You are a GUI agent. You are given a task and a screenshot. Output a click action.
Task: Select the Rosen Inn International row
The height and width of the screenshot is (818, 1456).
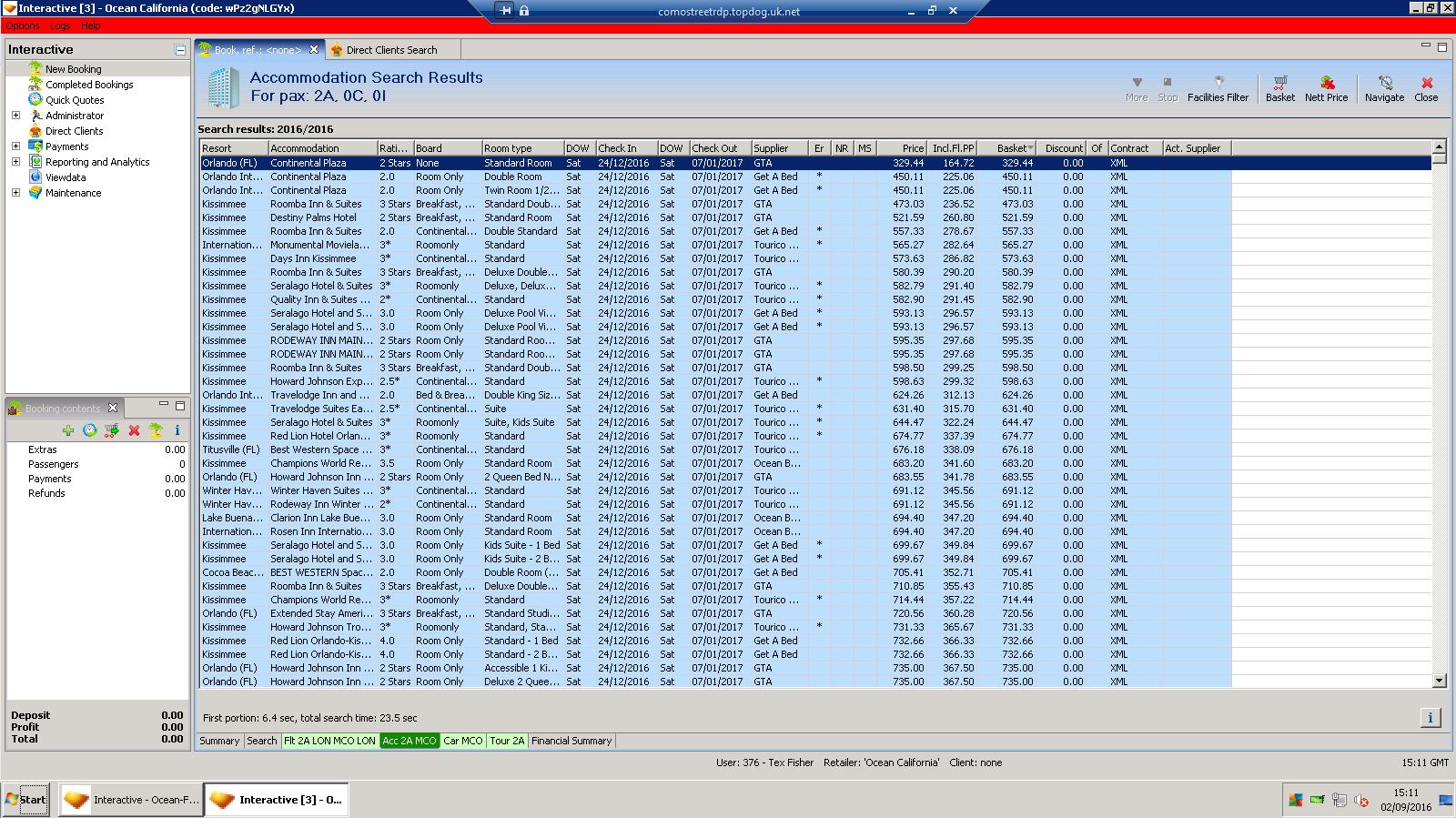[715, 531]
